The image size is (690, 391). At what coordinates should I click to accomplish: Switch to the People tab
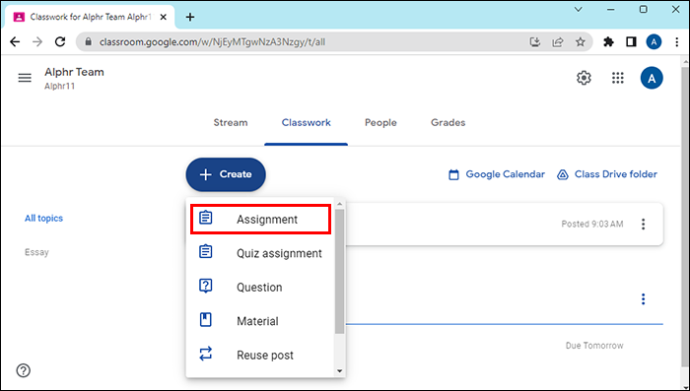click(381, 123)
